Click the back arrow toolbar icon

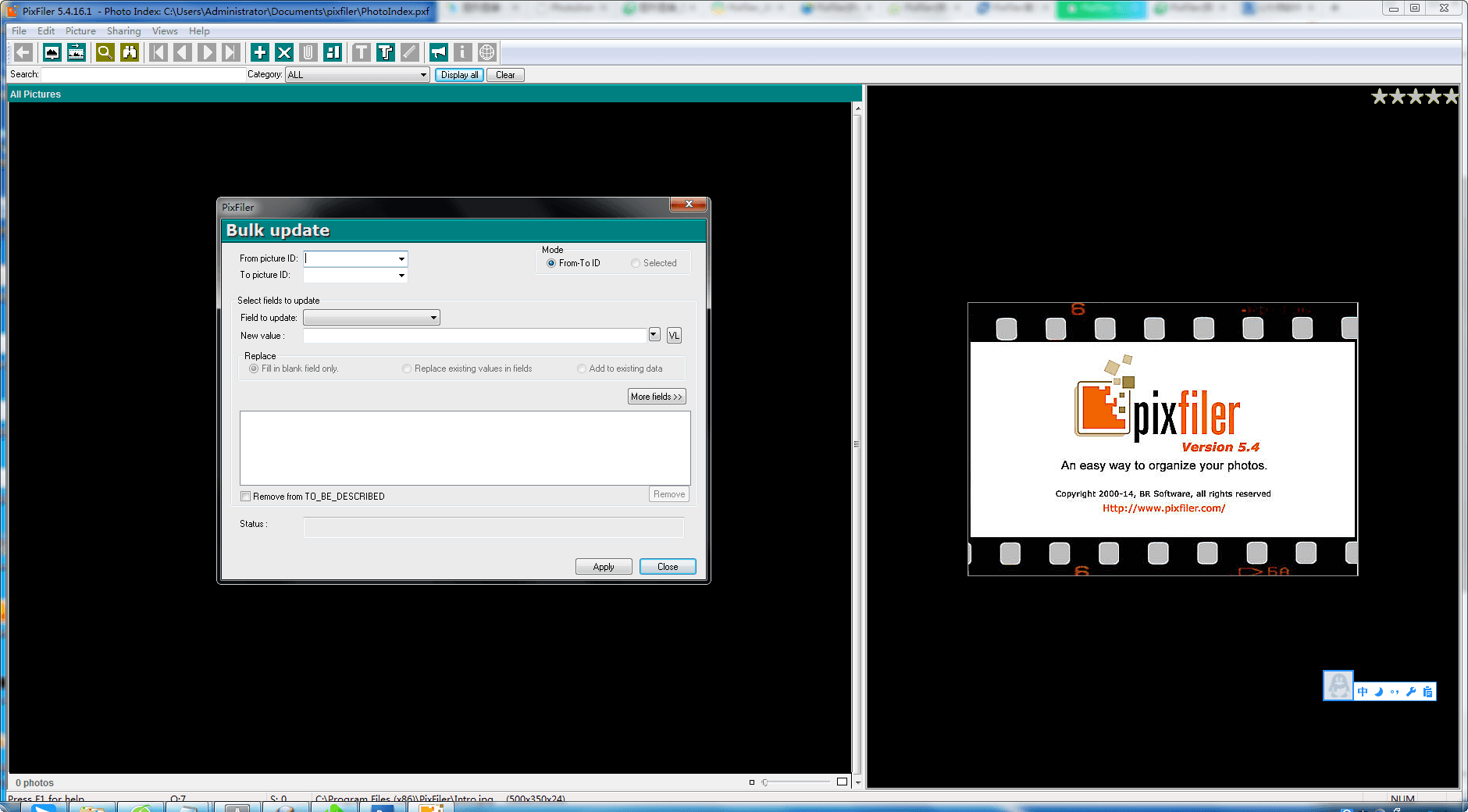click(23, 52)
